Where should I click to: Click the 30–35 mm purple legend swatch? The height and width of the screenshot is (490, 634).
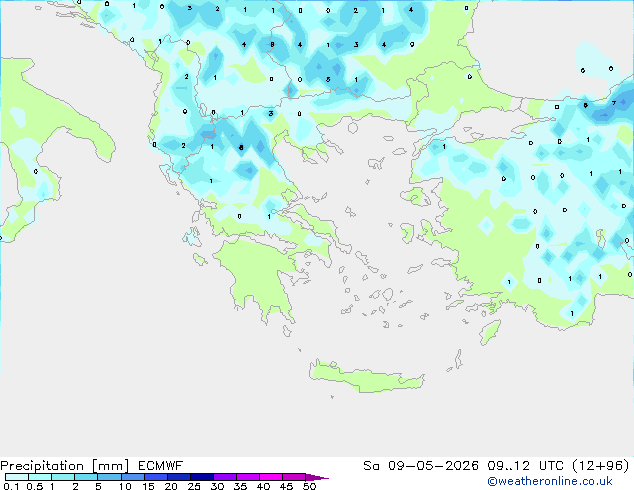click(224, 477)
